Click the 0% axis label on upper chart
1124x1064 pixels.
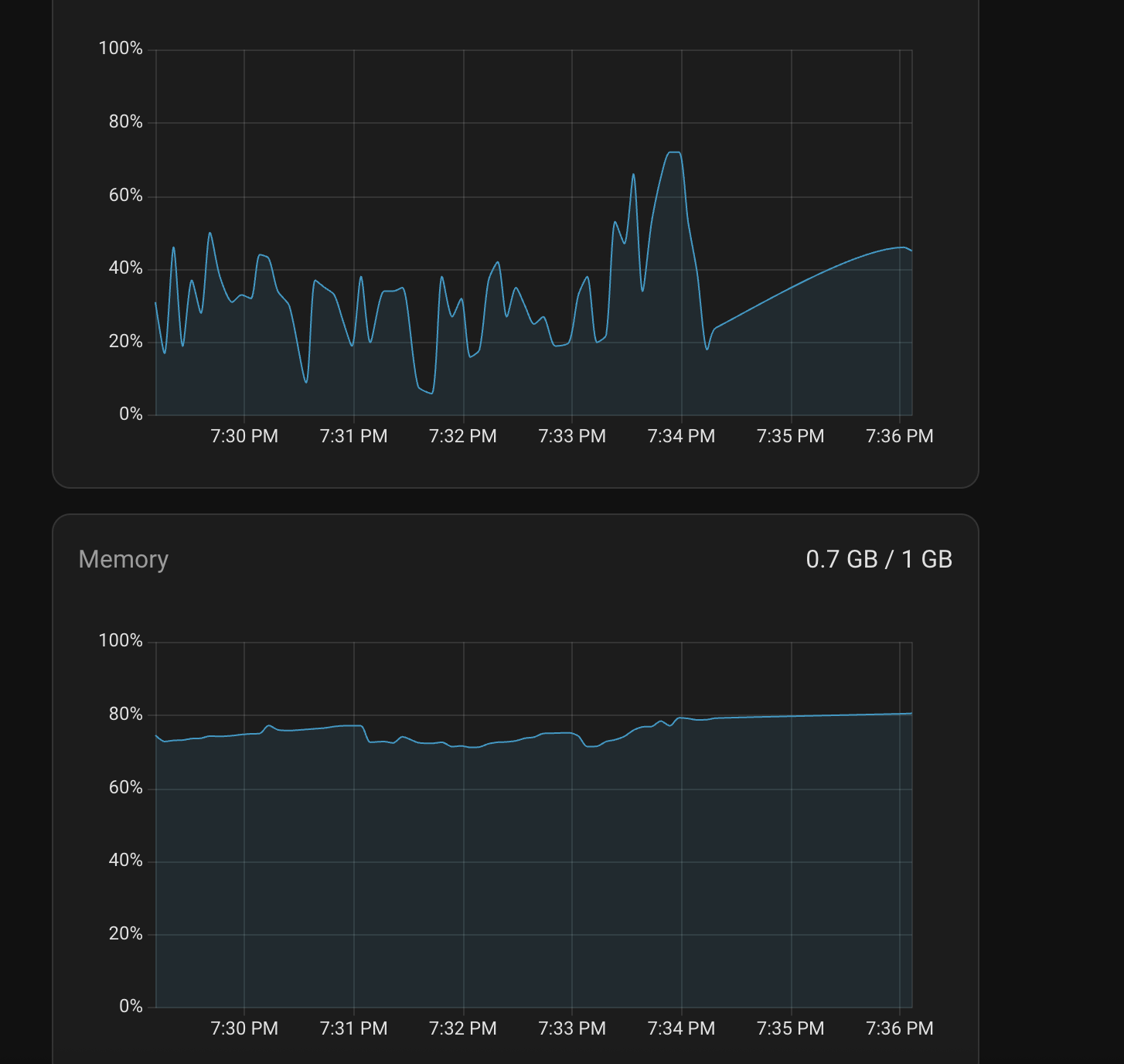point(131,414)
